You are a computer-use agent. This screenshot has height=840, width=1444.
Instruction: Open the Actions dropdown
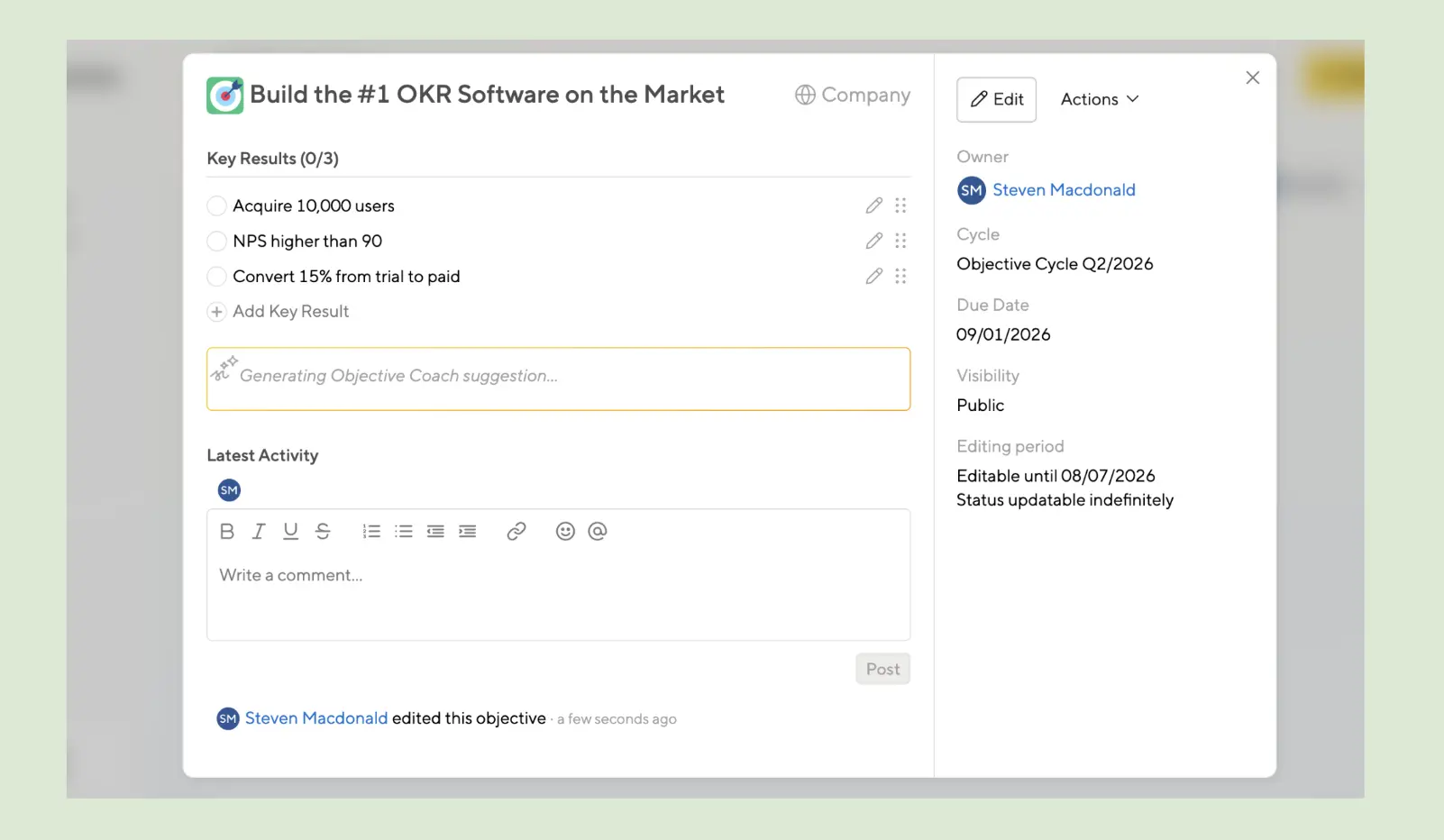click(x=1100, y=99)
